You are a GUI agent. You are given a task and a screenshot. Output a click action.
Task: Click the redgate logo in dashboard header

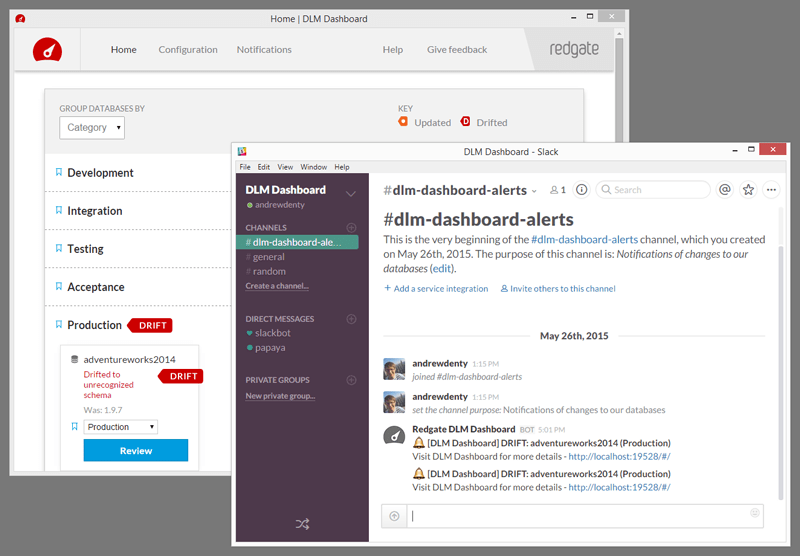pyautogui.click(x=574, y=49)
